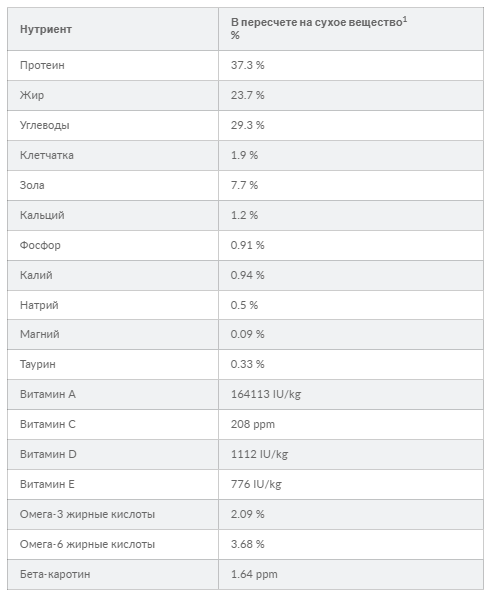Select the Клетчатка row label
Screen dimensions: 492x597
coord(47,155)
